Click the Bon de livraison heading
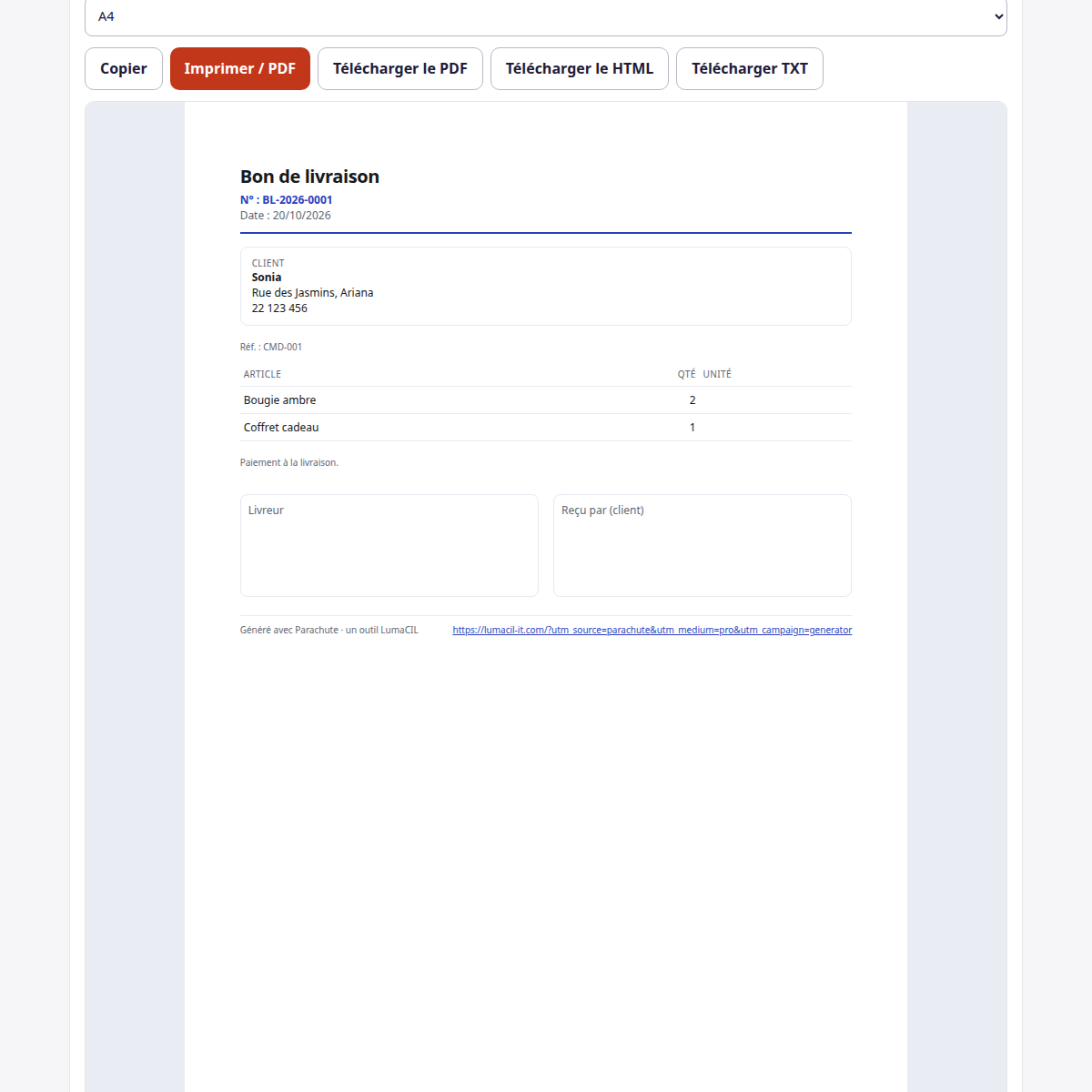The image size is (1092, 1092). (x=309, y=177)
